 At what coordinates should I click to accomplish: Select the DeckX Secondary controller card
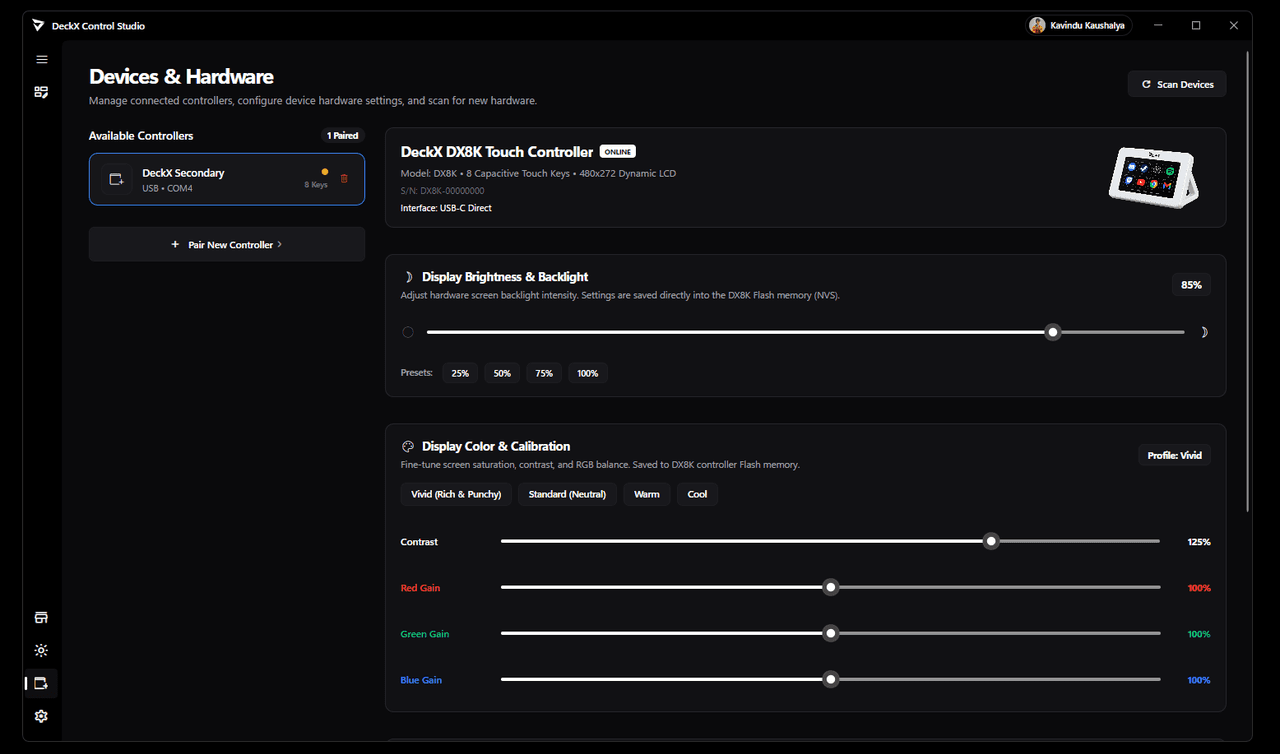coord(227,179)
